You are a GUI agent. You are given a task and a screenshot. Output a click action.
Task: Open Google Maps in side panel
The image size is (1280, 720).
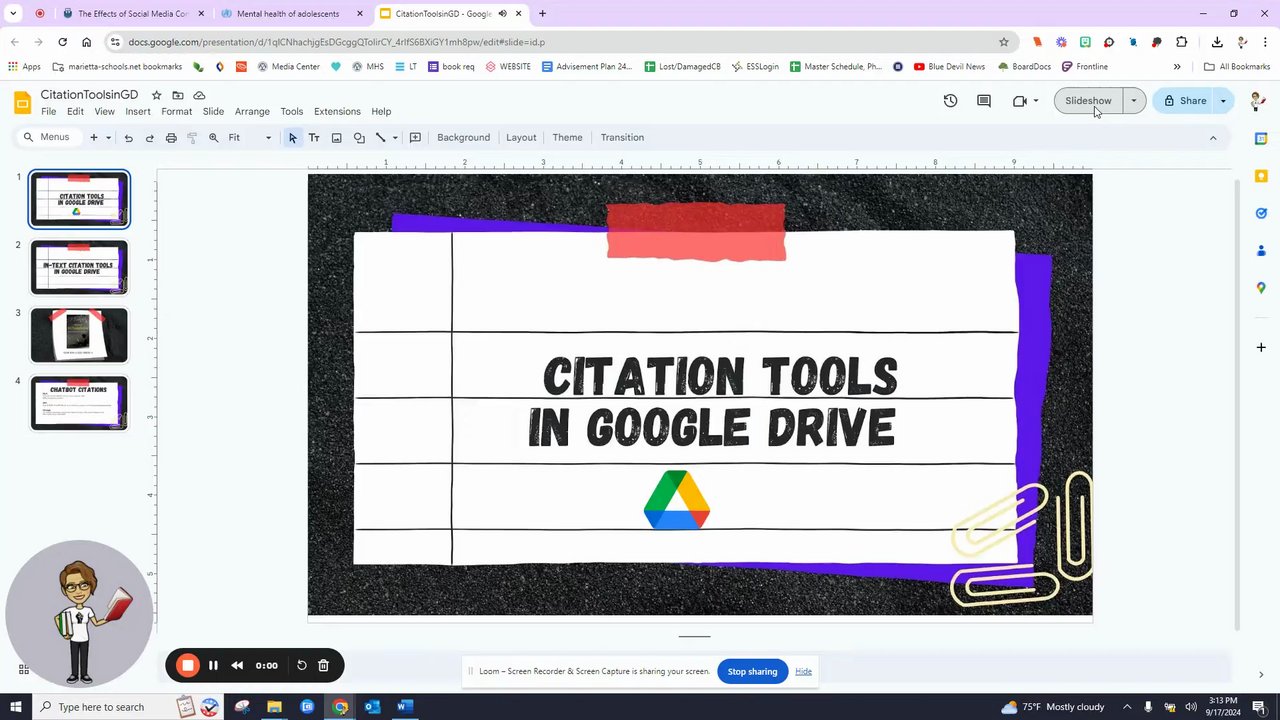point(1261,288)
